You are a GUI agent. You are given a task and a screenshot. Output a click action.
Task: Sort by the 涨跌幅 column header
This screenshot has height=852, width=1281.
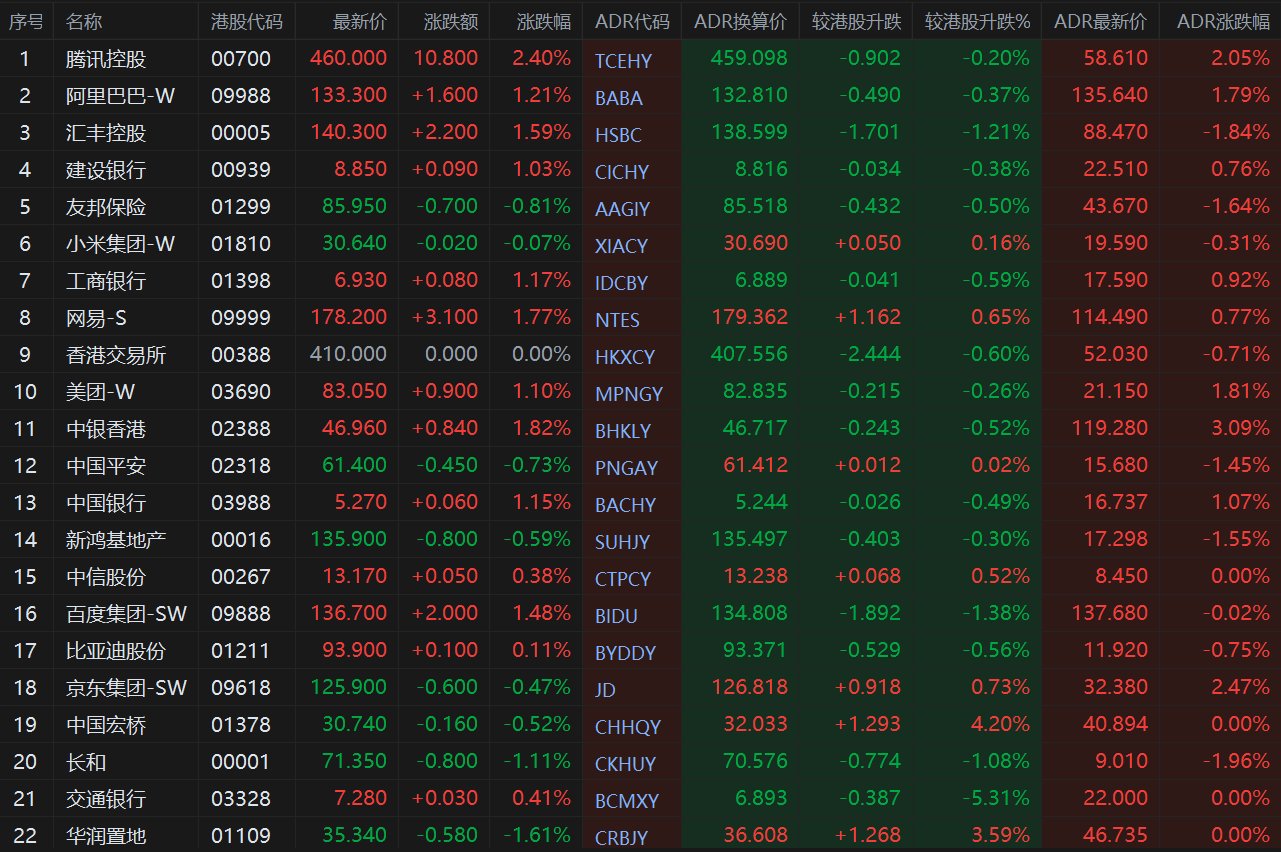[544, 21]
